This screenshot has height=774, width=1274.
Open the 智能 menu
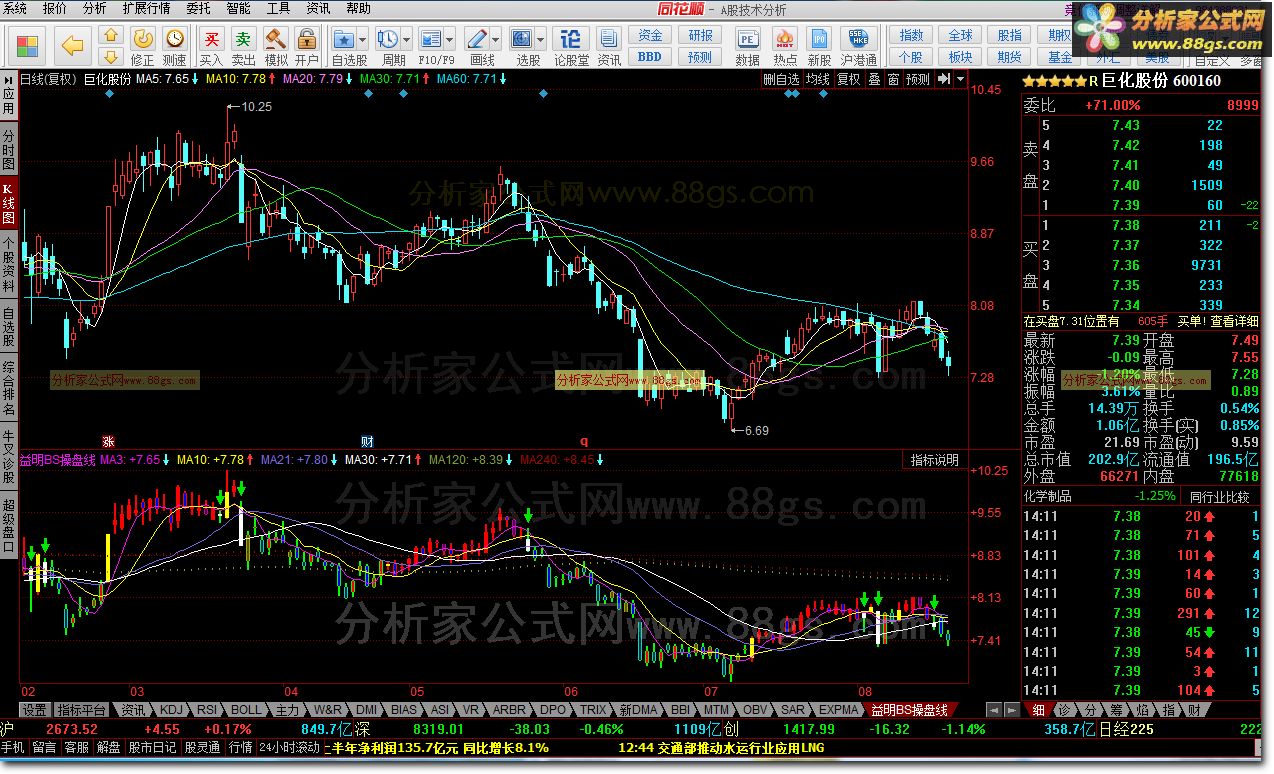[238, 8]
